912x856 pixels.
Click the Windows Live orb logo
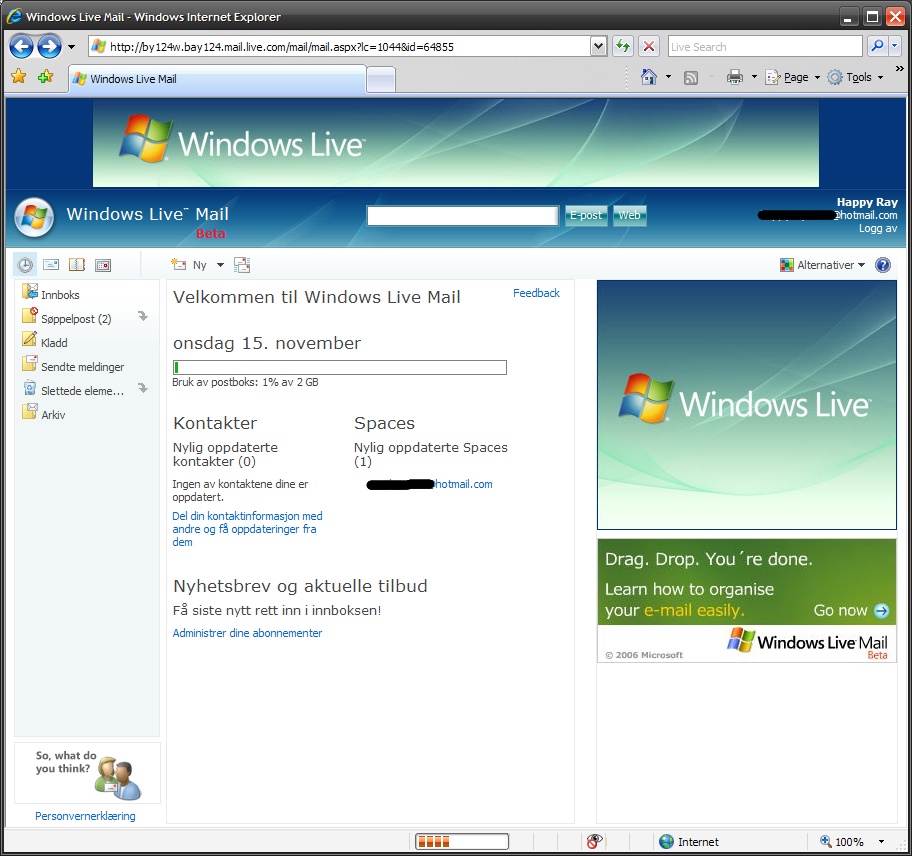click(34, 218)
